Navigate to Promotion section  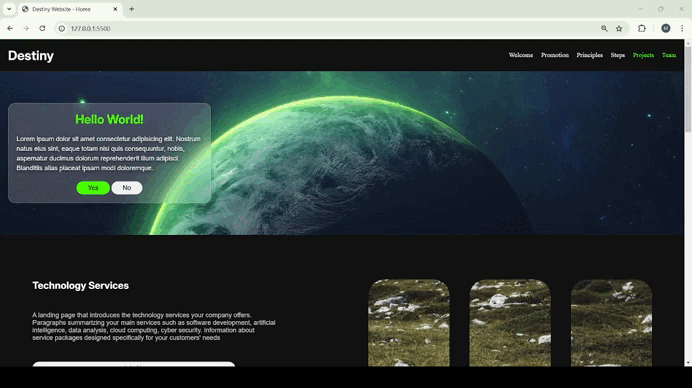point(555,55)
